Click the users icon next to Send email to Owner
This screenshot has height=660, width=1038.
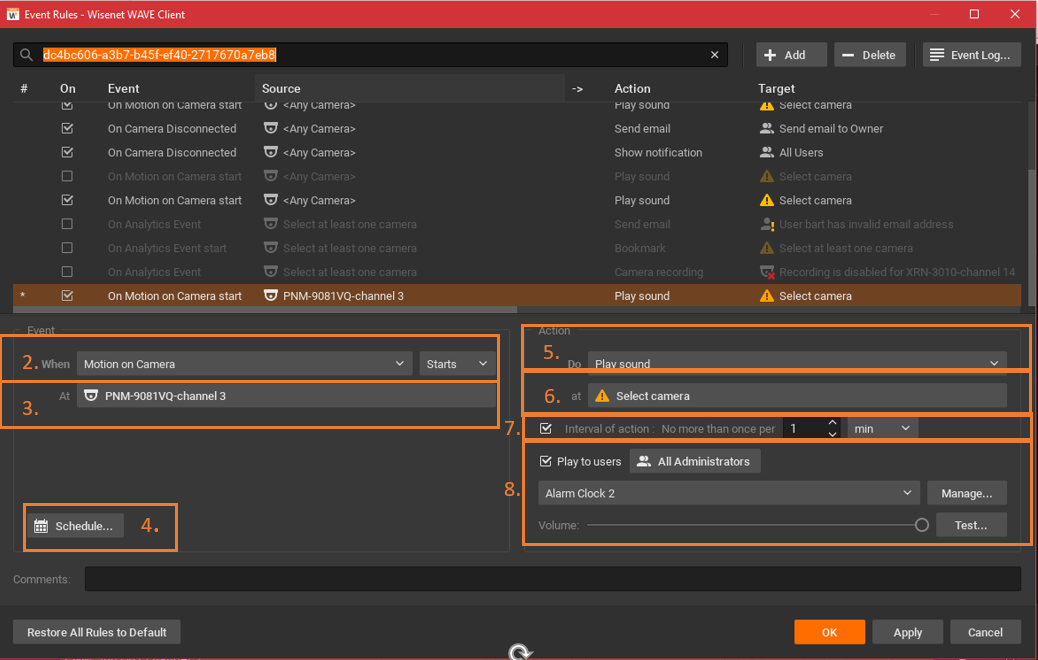[767, 128]
